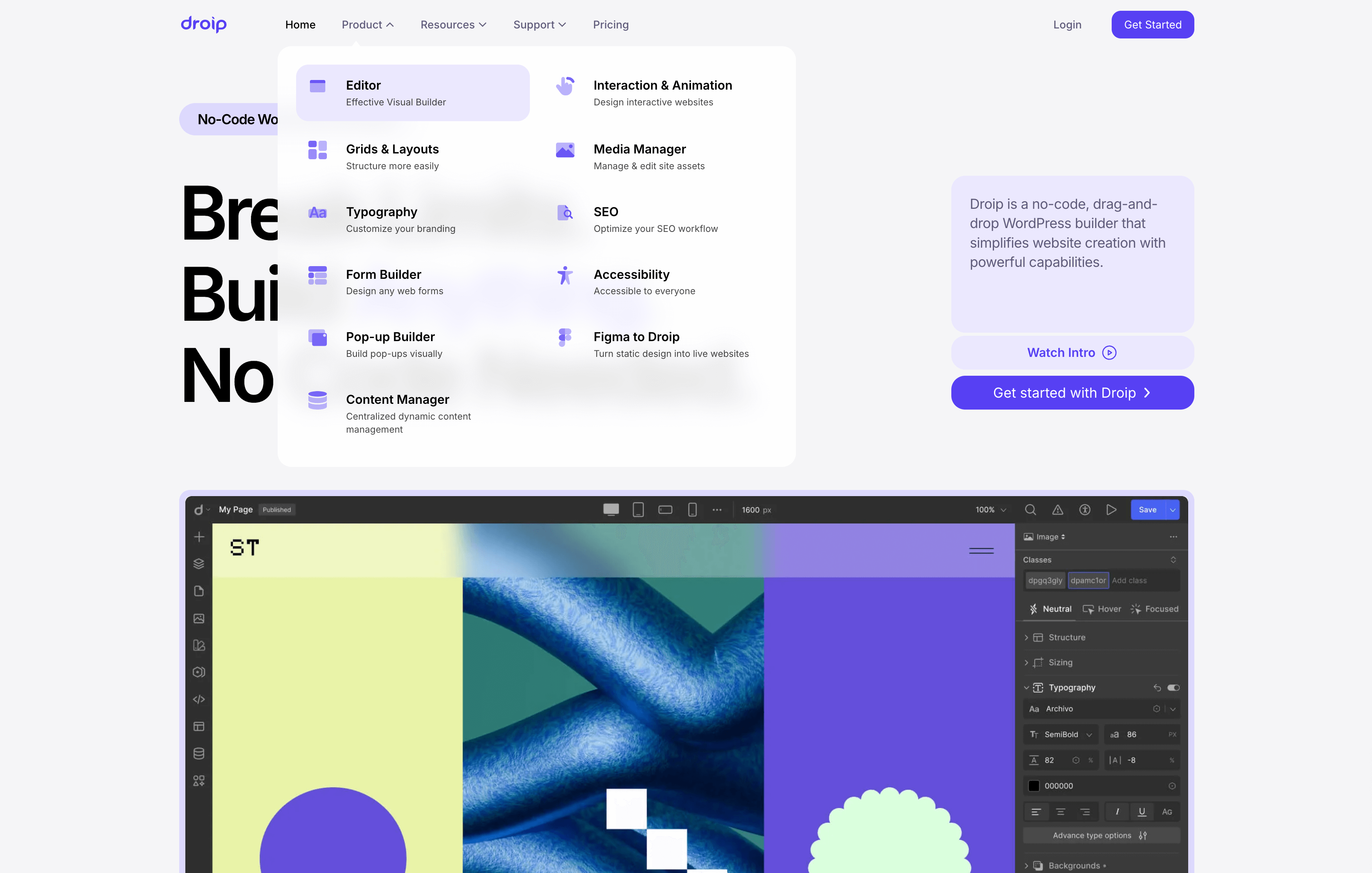Toggle the Typography section switch
The height and width of the screenshot is (873, 1372).
pyautogui.click(x=1173, y=688)
